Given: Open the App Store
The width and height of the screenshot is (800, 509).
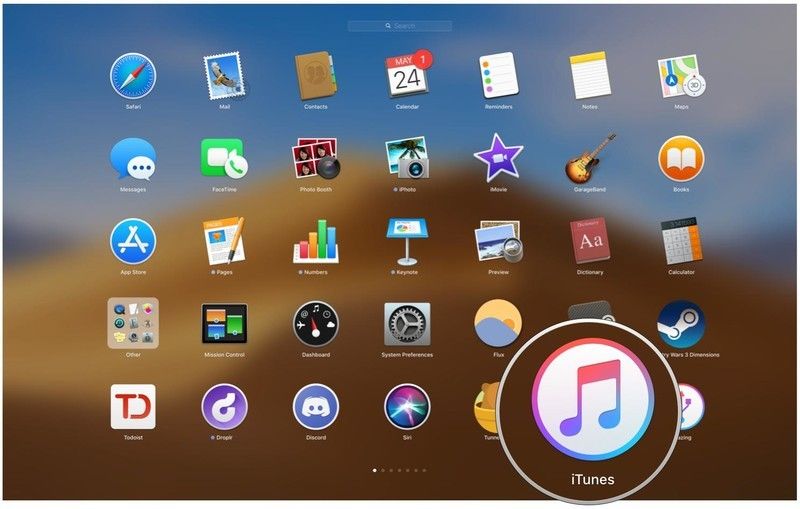Looking at the screenshot, I should tap(133, 242).
